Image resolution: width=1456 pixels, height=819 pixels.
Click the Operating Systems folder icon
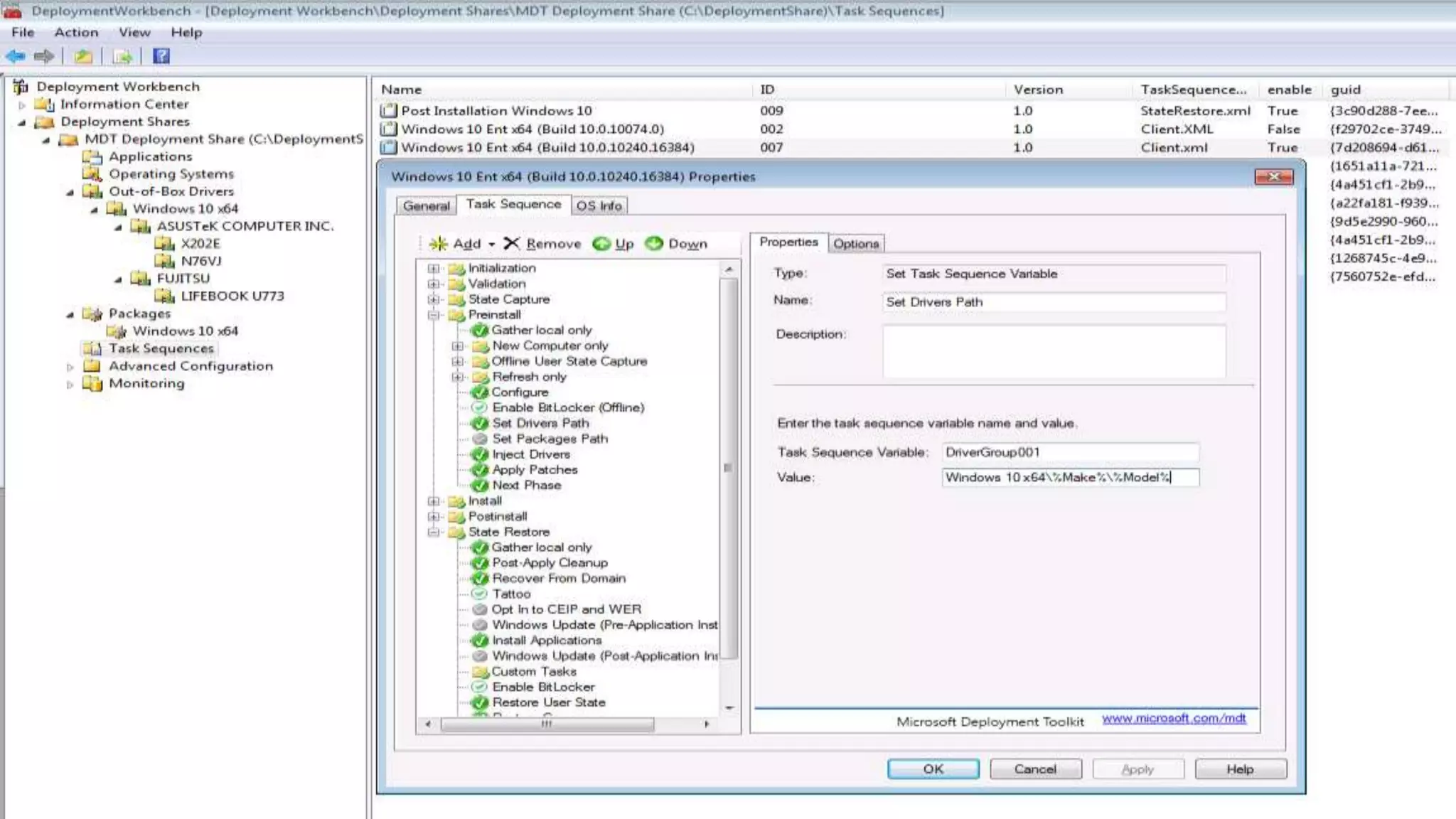[x=92, y=174]
